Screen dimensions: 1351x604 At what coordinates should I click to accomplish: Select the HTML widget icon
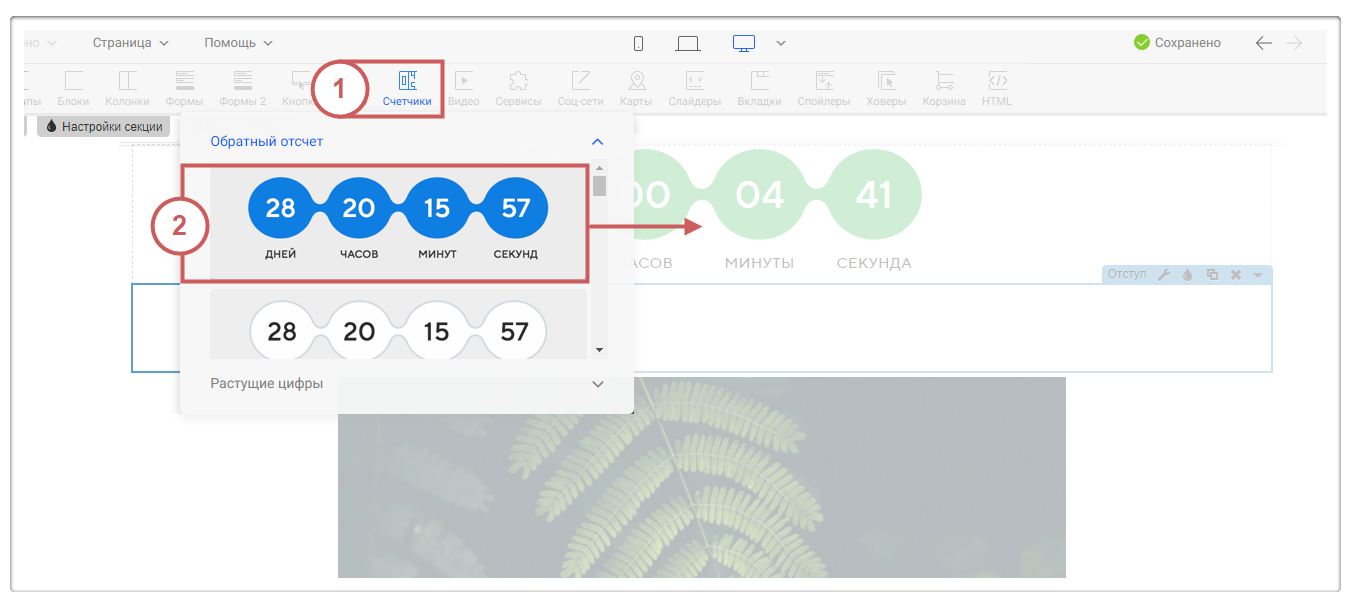point(996,88)
